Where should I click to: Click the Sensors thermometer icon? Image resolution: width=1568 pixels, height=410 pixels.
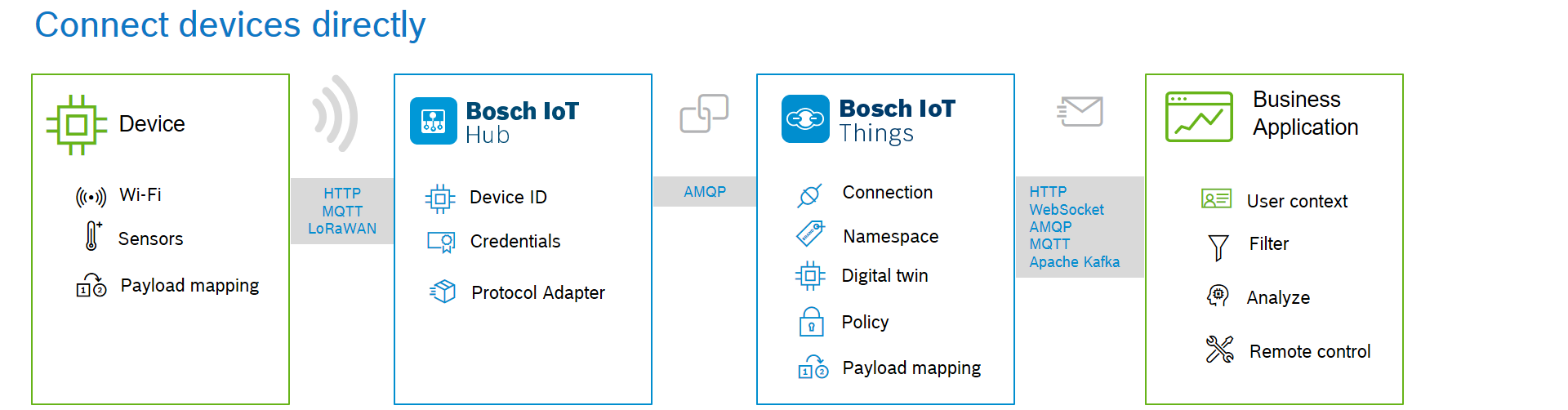(92, 236)
